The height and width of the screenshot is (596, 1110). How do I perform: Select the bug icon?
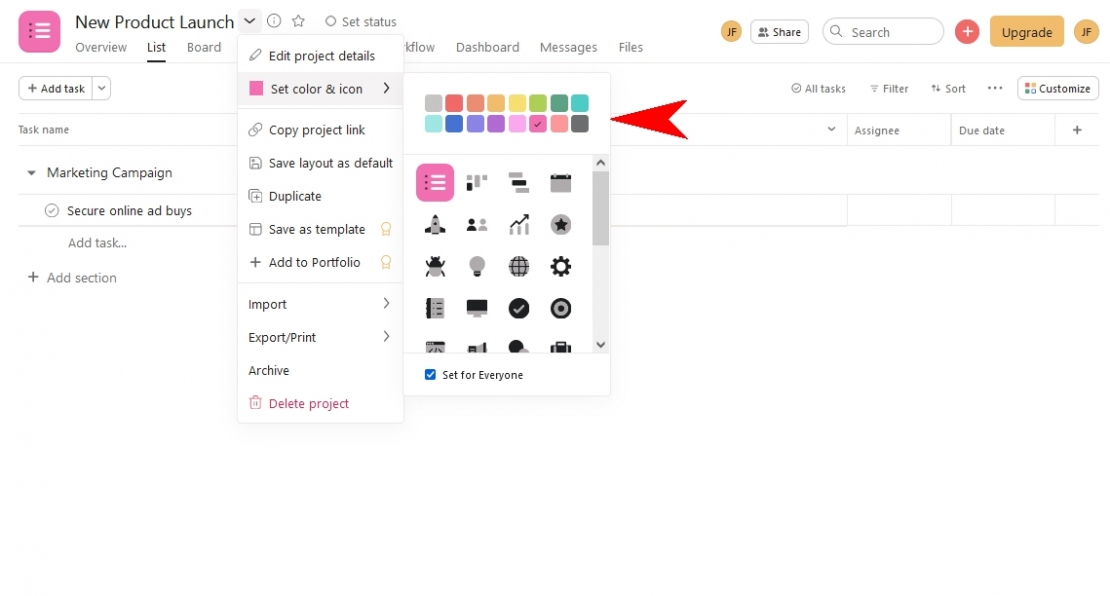(x=435, y=266)
